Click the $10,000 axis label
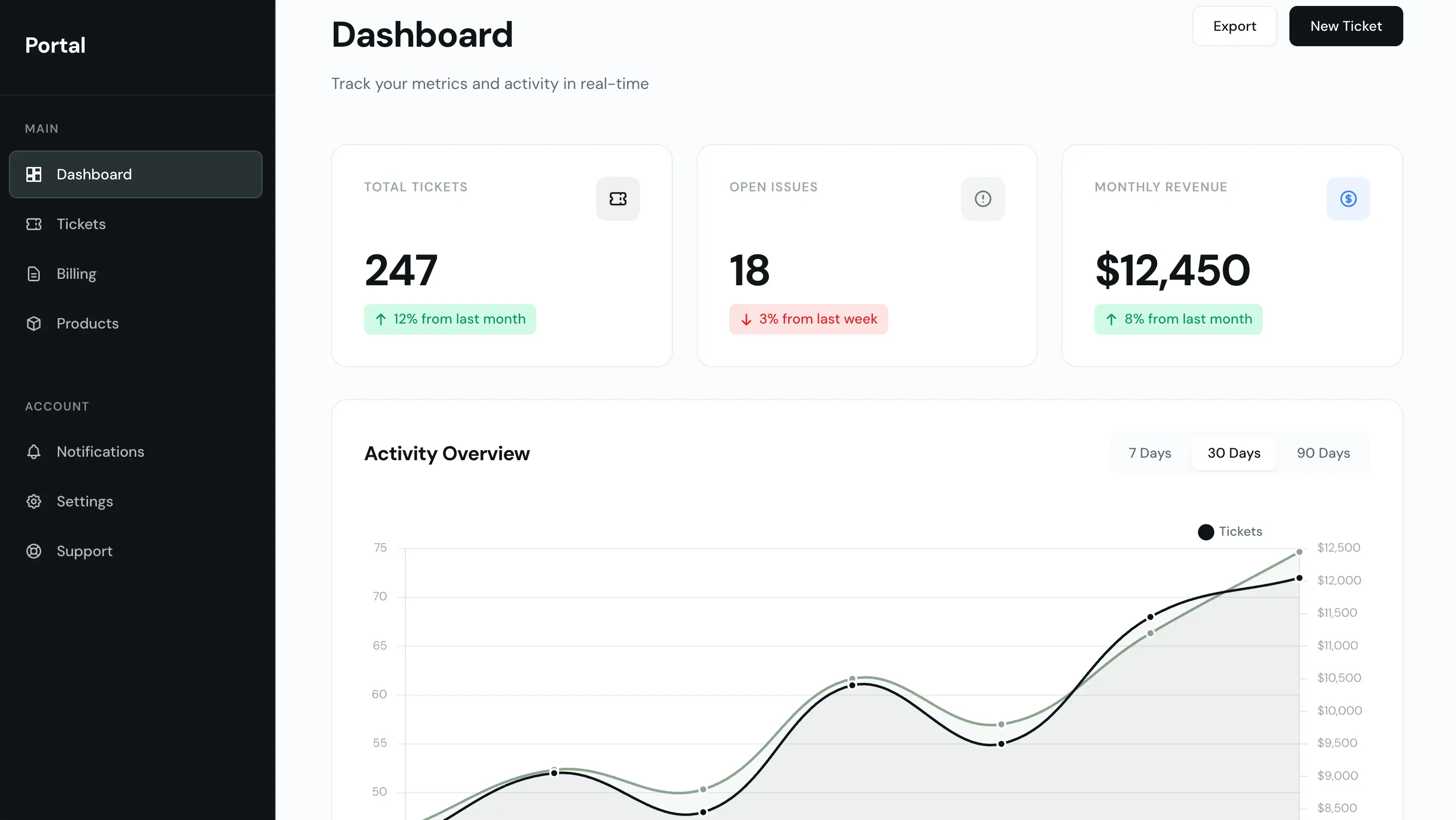1456x820 pixels. pos(1339,711)
